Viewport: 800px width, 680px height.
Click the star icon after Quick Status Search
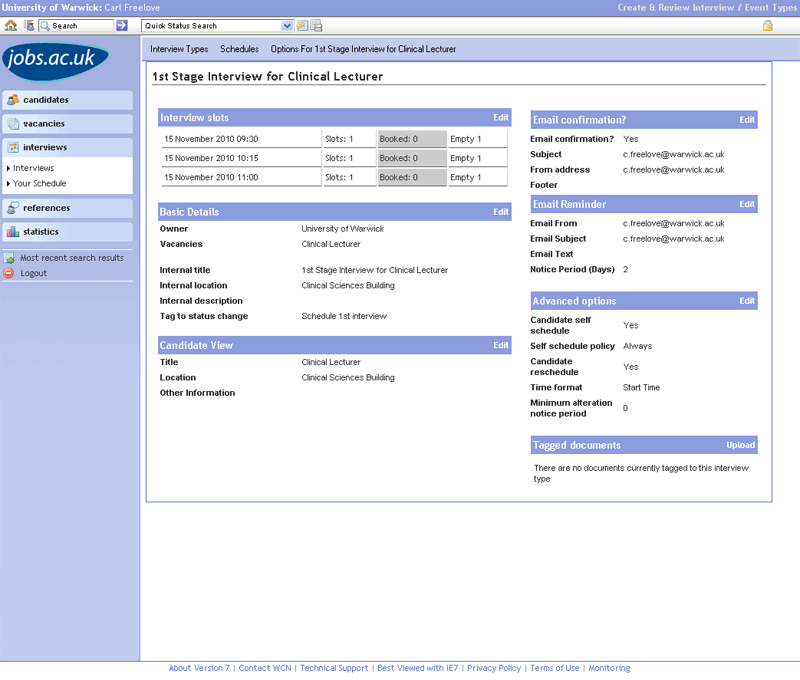[x=302, y=25]
